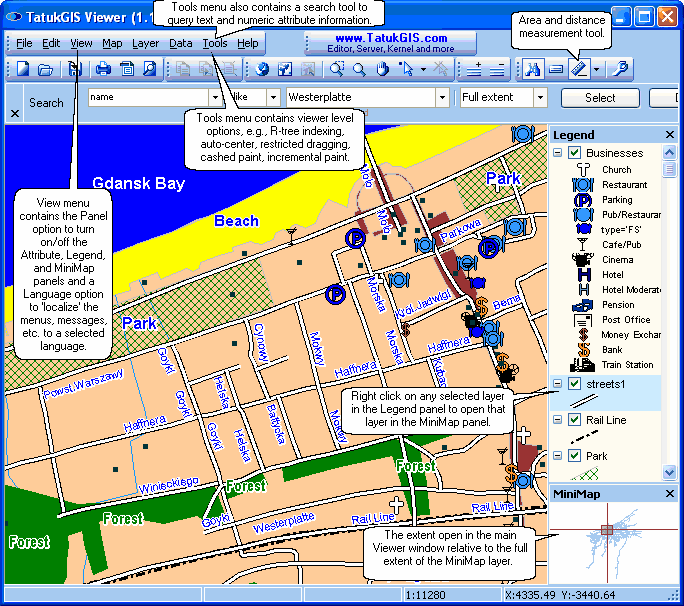Click the map icon right of globe
This screenshot has height=606, width=684.
coord(285,69)
